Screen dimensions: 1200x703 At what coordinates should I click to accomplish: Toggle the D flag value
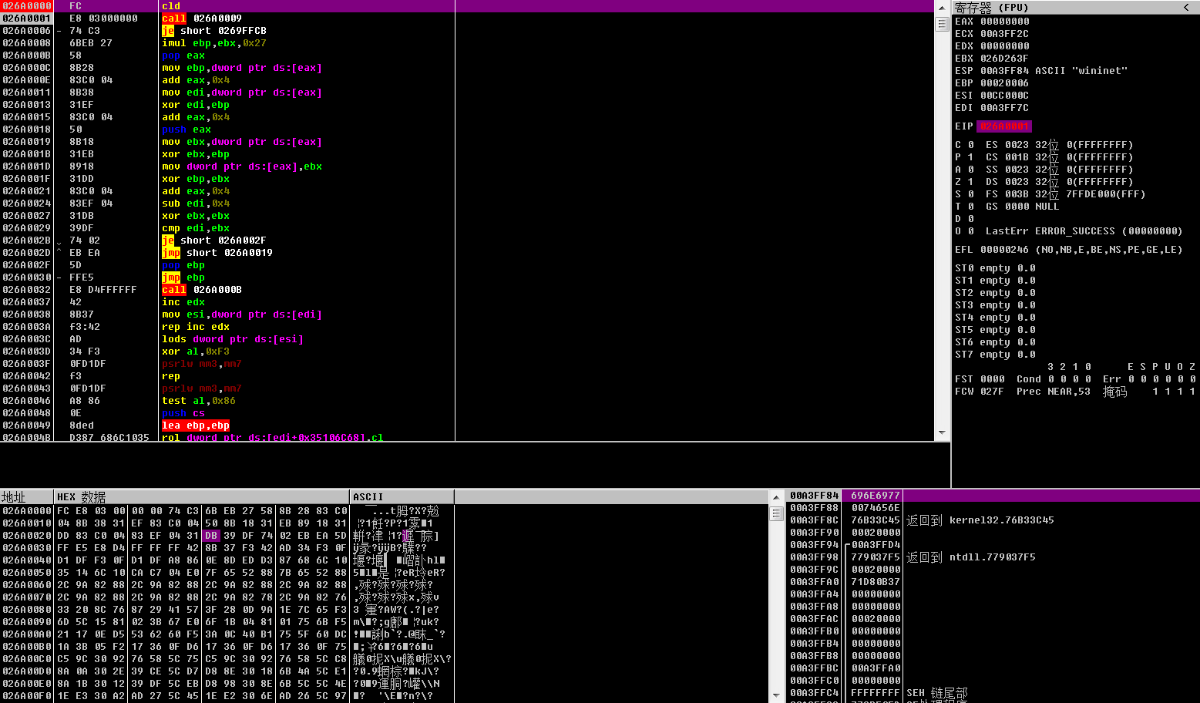[x=970, y=219]
